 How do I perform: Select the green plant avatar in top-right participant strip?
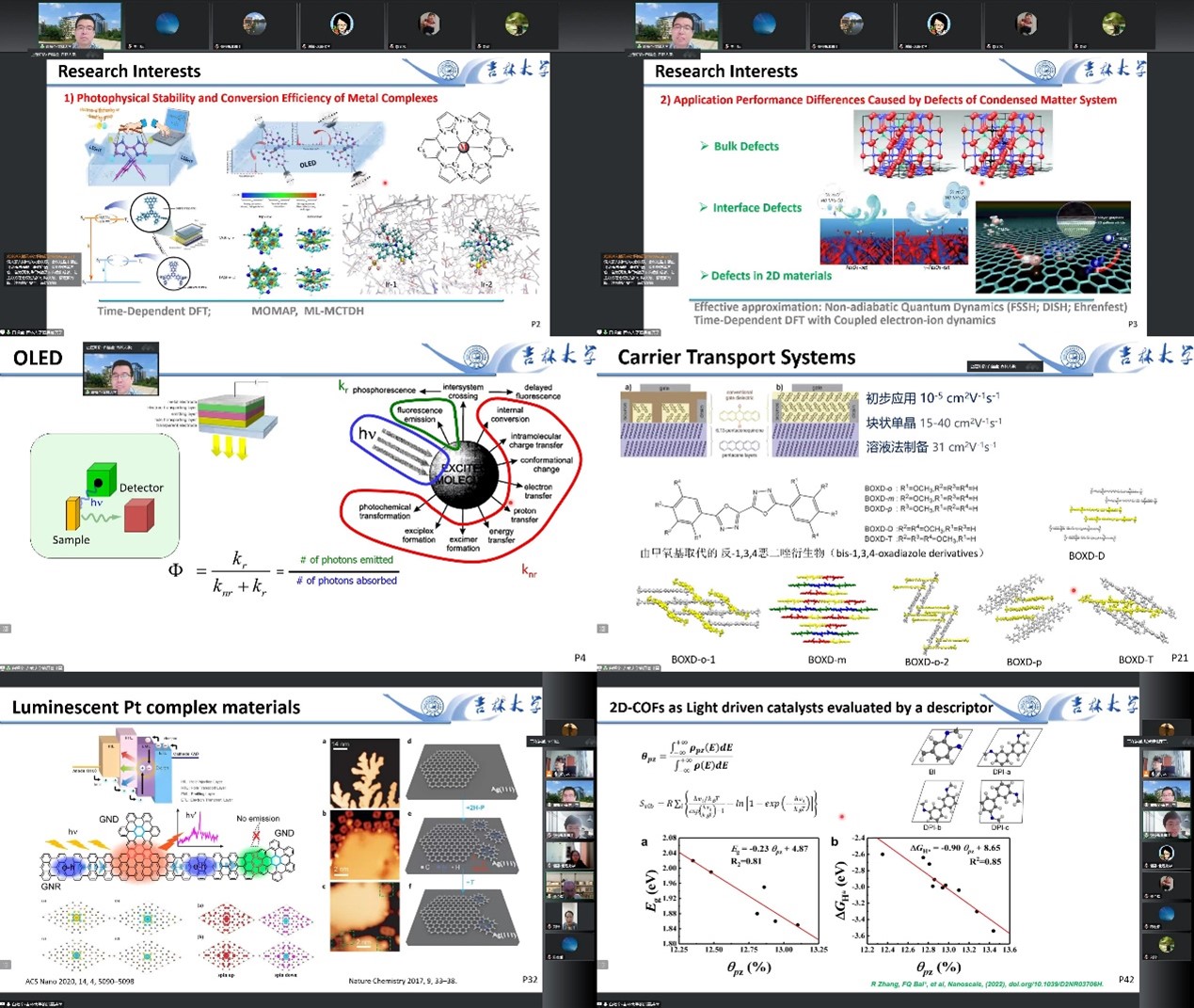[1113, 24]
